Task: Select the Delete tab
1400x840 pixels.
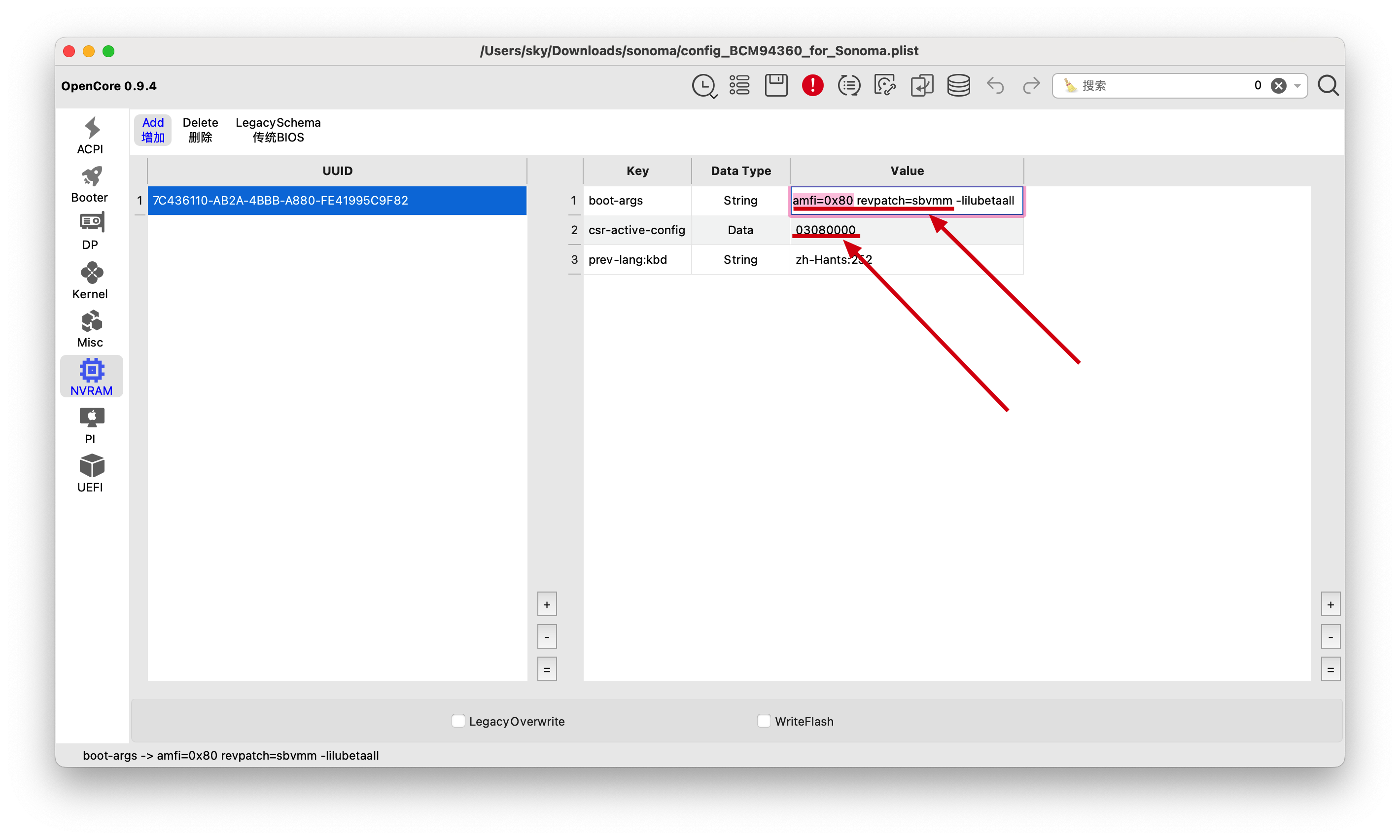Action: pyautogui.click(x=200, y=130)
